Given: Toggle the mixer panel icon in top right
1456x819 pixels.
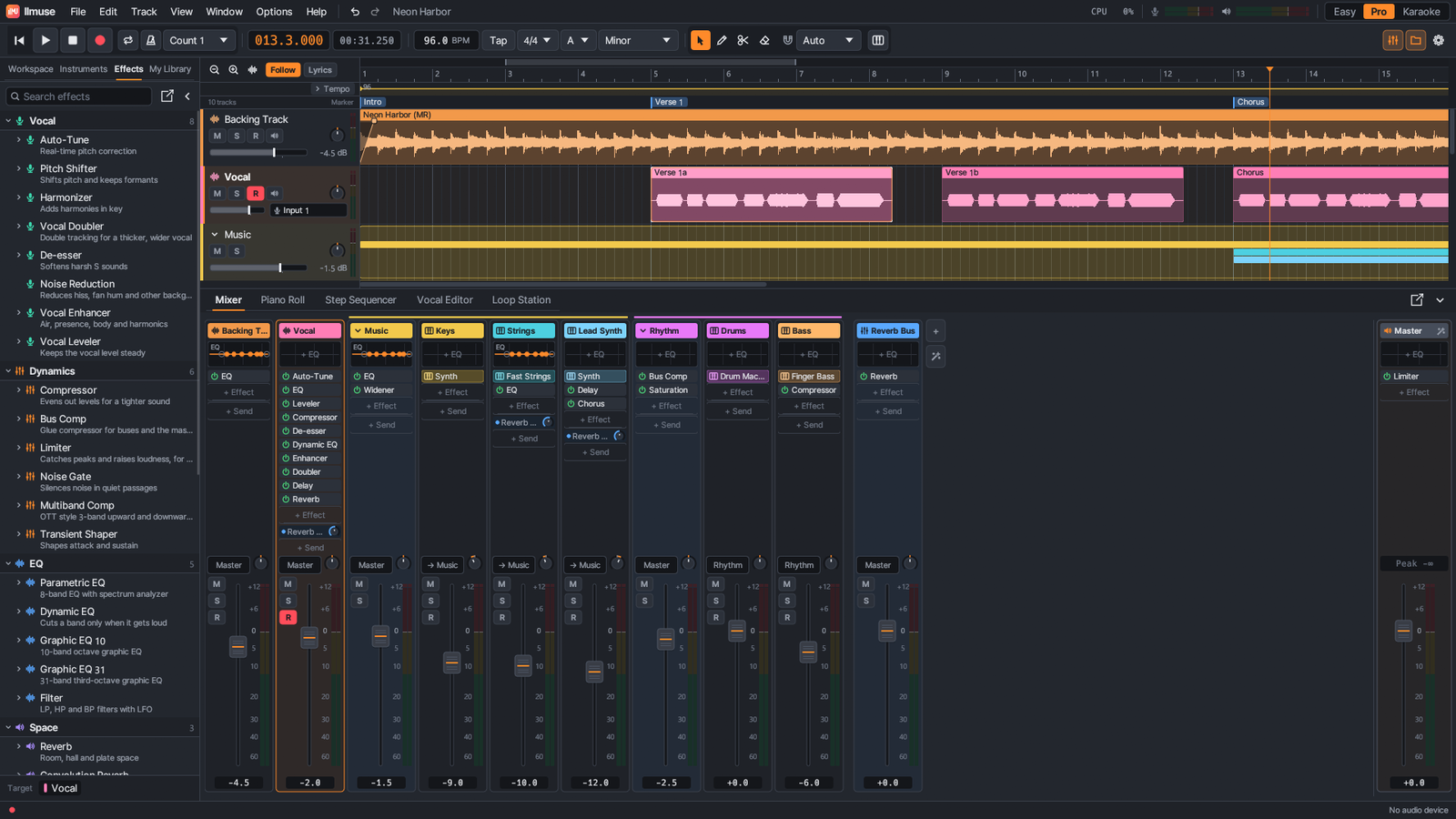Looking at the screenshot, I should pyautogui.click(x=1393, y=40).
